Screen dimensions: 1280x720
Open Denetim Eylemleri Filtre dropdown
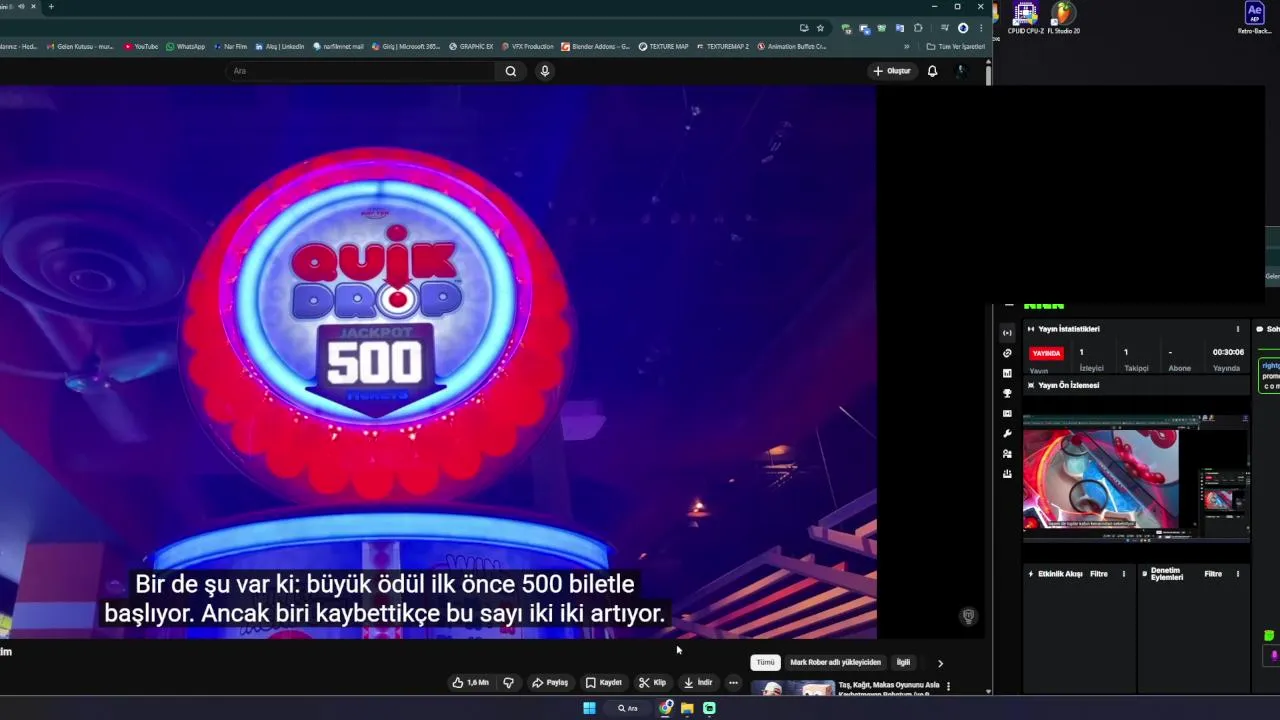click(1213, 574)
